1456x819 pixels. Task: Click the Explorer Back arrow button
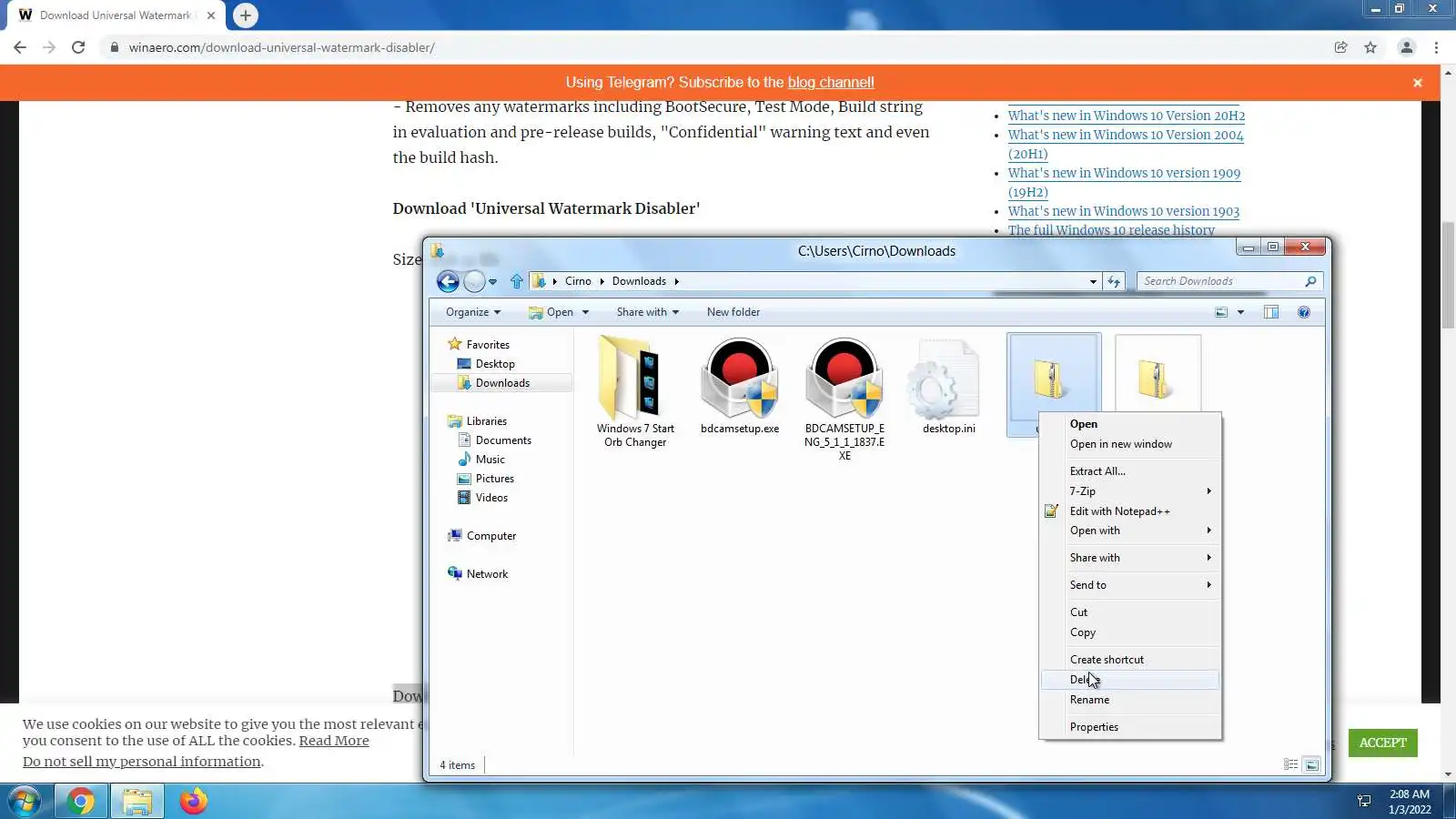tap(448, 281)
